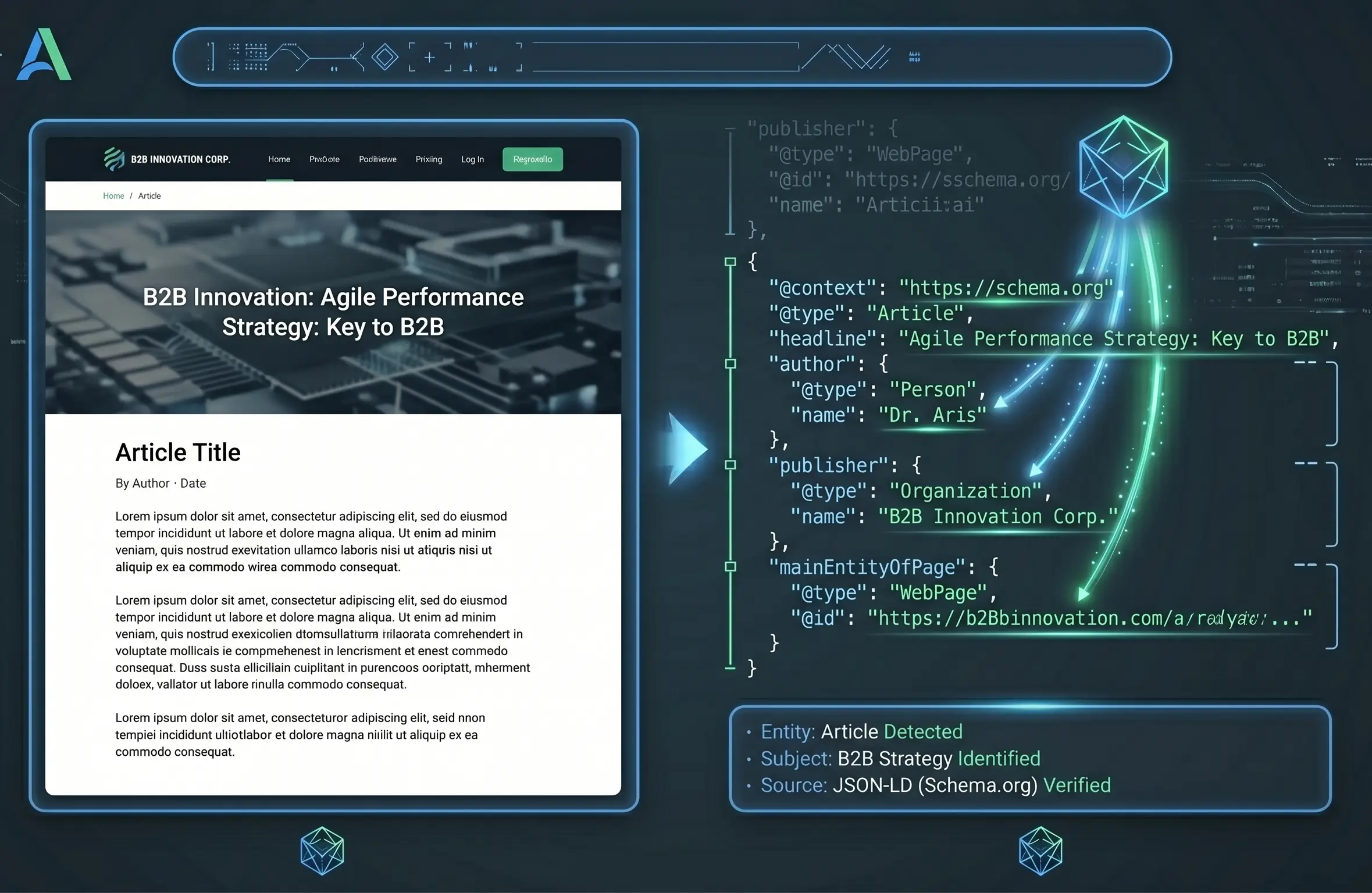Select the Log In nav item
The height and width of the screenshot is (893, 1372).
pos(472,159)
